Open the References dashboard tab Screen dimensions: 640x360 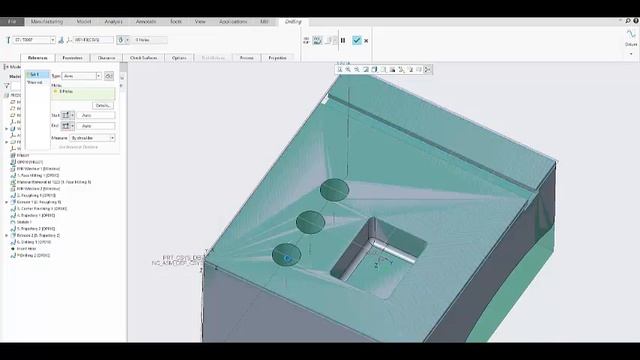[x=38, y=58]
